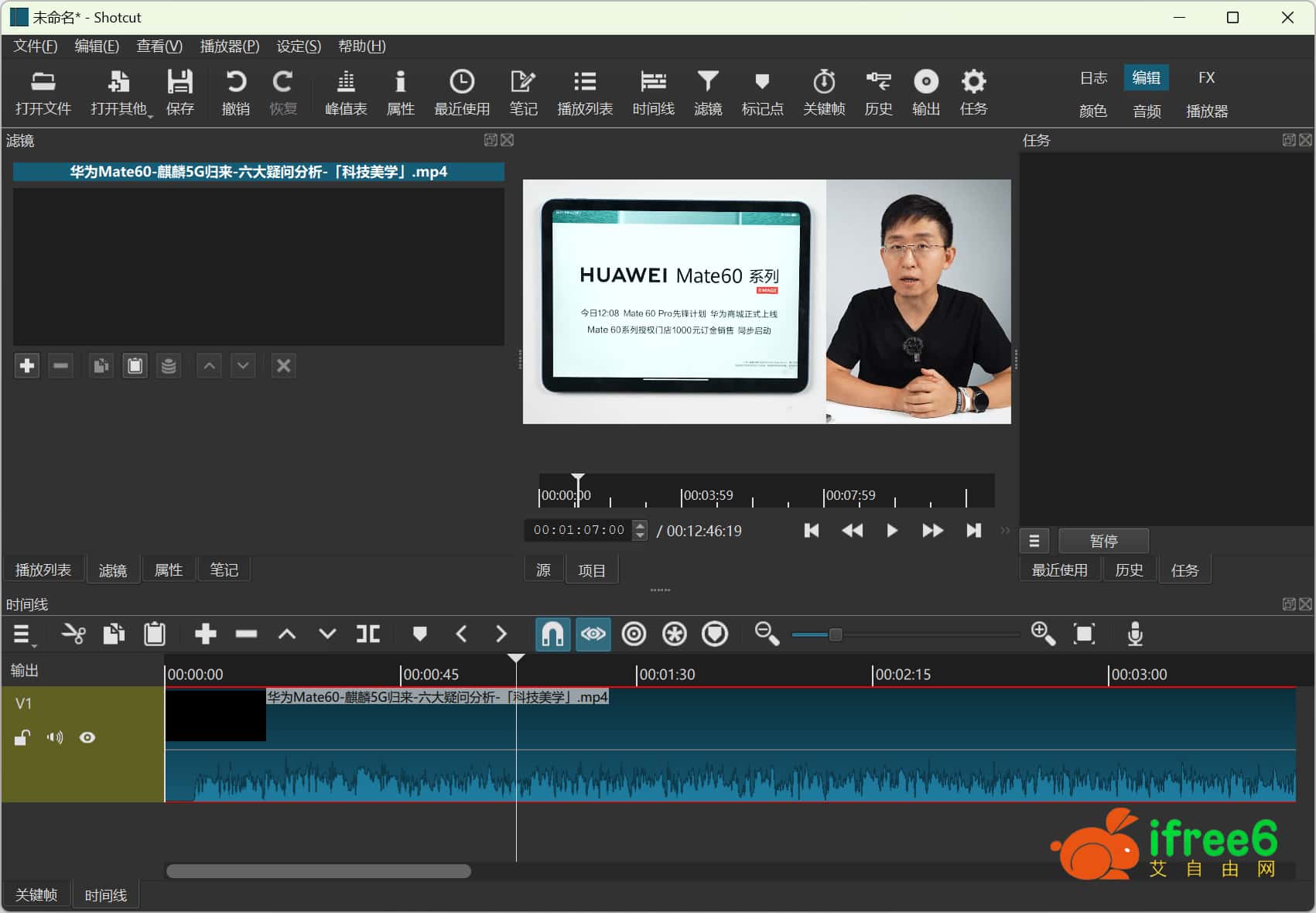Mute the V1 track audio

pos(55,737)
